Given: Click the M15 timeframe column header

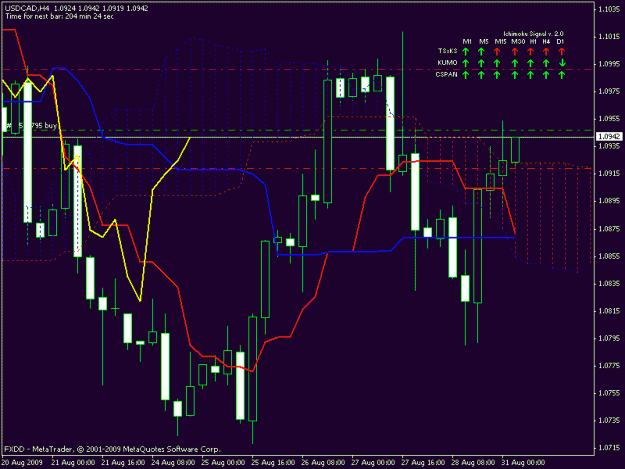Looking at the screenshot, I should click(500, 41).
